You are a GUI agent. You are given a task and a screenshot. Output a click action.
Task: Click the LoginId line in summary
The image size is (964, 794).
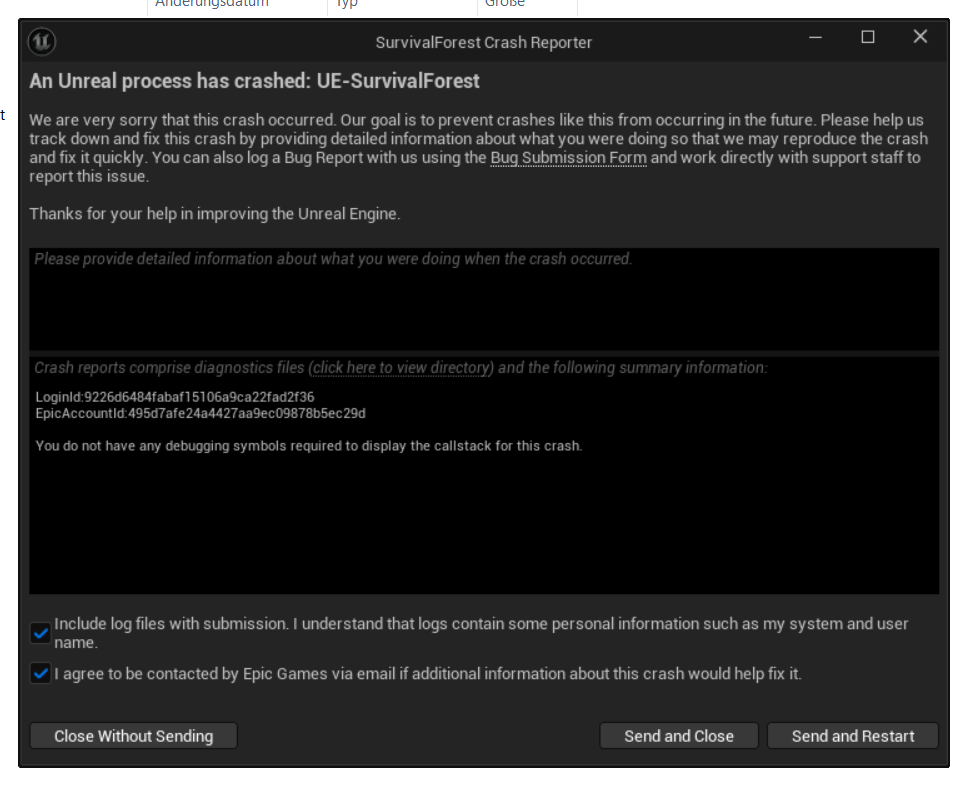(x=175, y=397)
